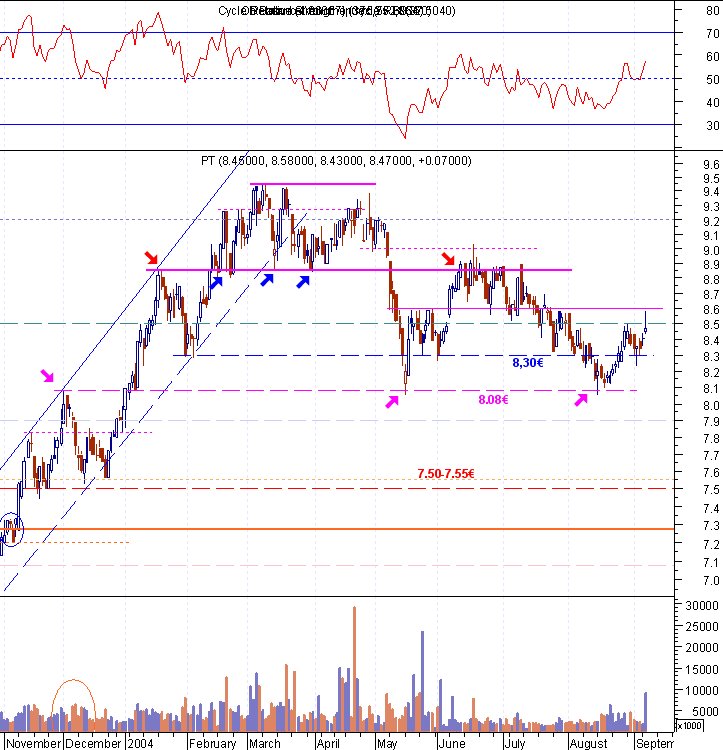Viewport: 723px width, 750px height.
Task: Click the 10000 volume axis value
Action: 701,691
